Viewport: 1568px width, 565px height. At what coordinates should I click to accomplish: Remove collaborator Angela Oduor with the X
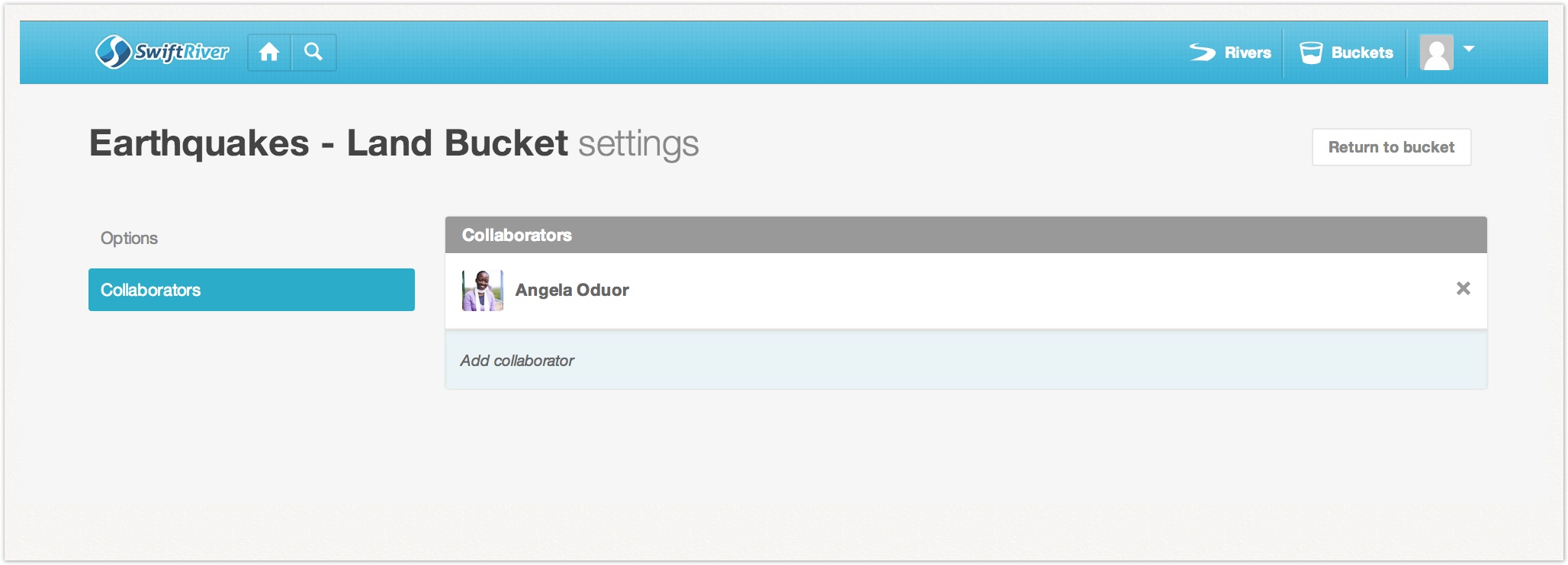coord(1463,288)
